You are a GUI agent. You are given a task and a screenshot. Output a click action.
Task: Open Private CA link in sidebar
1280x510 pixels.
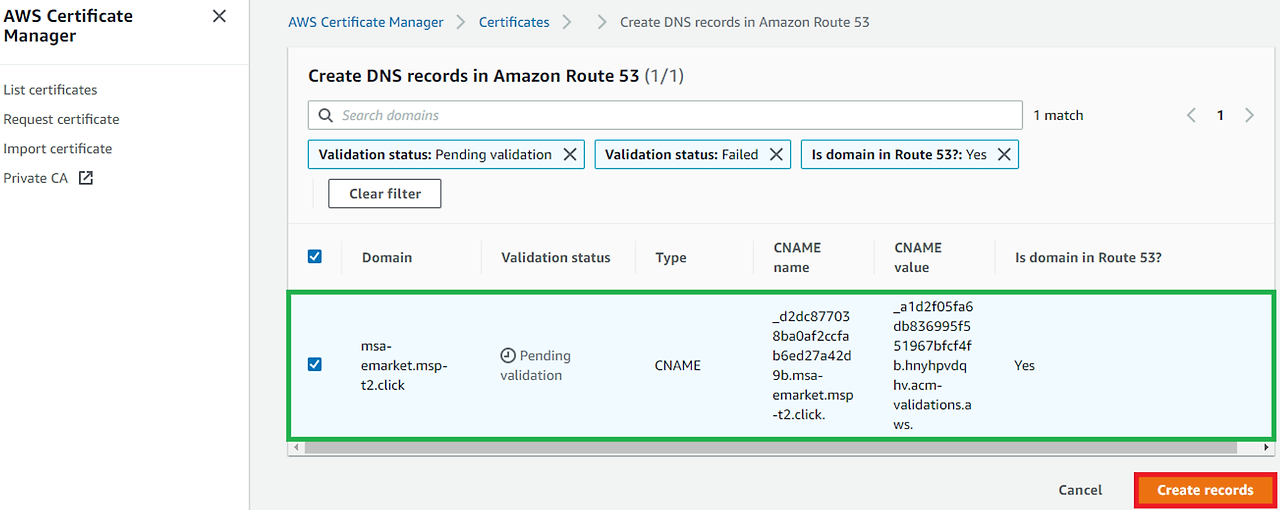(x=36, y=178)
